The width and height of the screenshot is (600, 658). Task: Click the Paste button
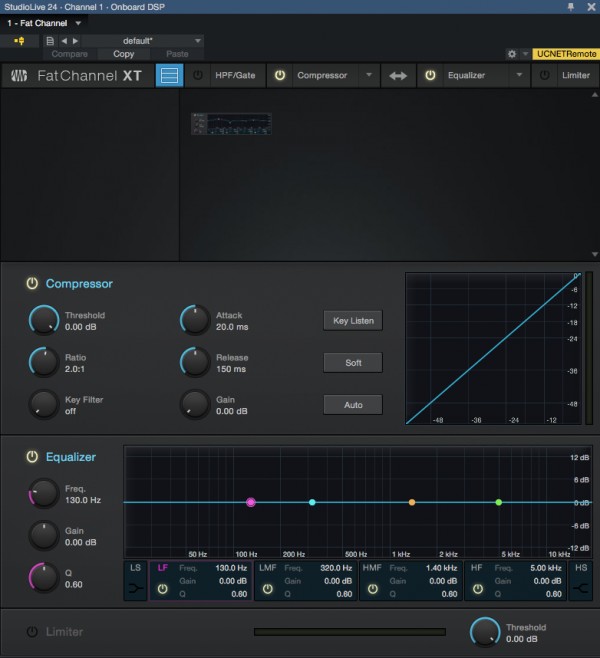[x=177, y=54]
